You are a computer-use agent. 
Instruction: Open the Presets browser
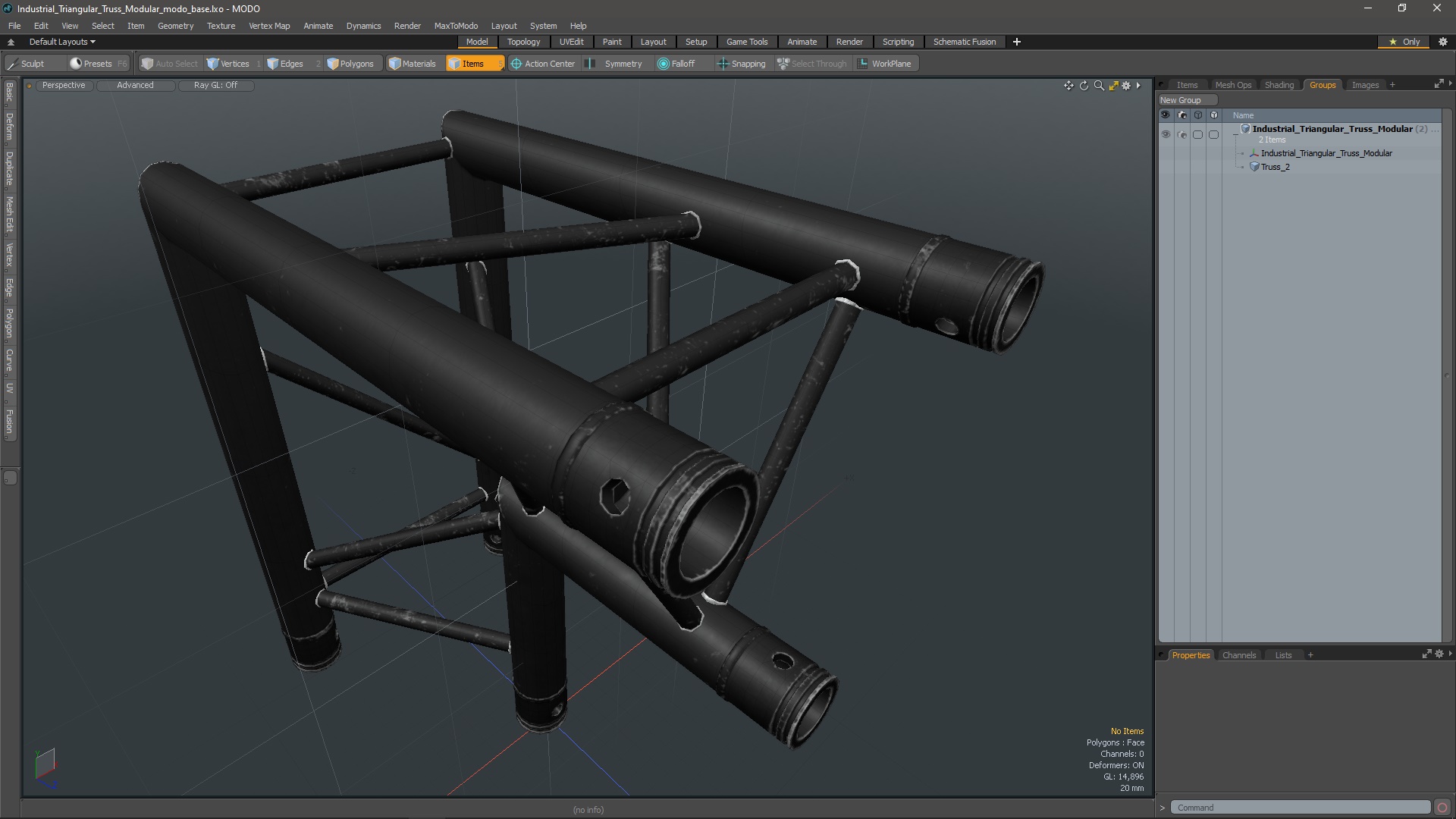pos(98,64)
